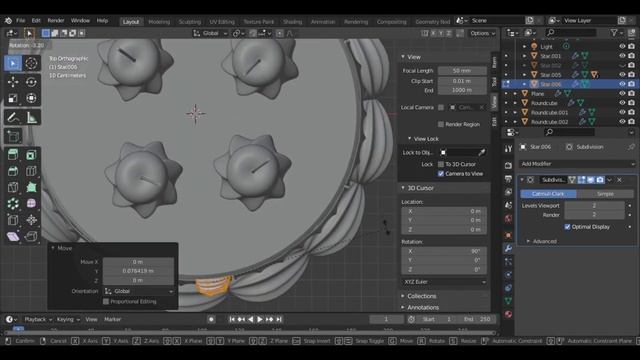Disable Roundcube.002 in renders camera icon

click(x=631, y=122)
